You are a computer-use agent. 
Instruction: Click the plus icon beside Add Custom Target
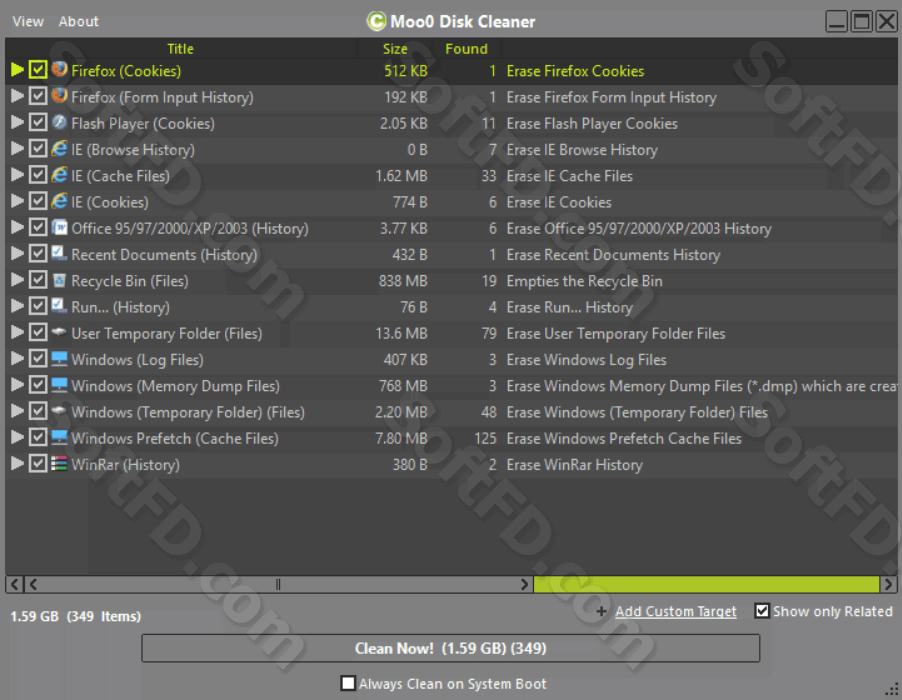[x=601, y=611]
